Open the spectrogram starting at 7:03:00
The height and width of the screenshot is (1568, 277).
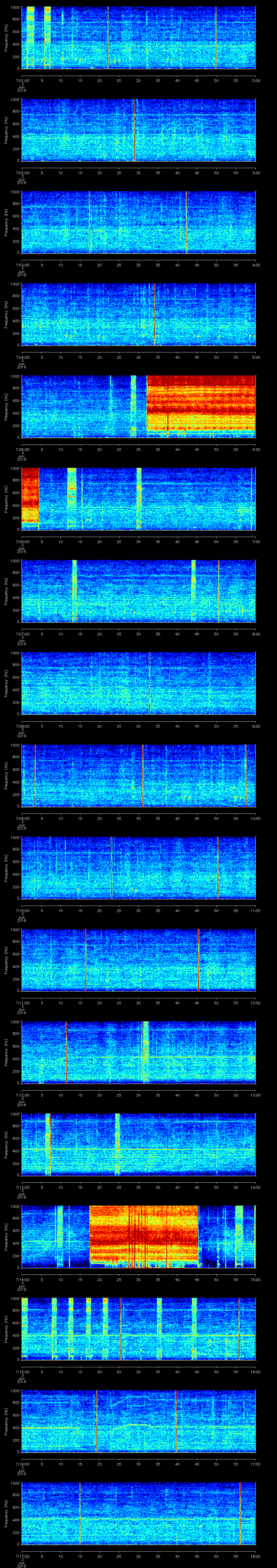(139, 222)
